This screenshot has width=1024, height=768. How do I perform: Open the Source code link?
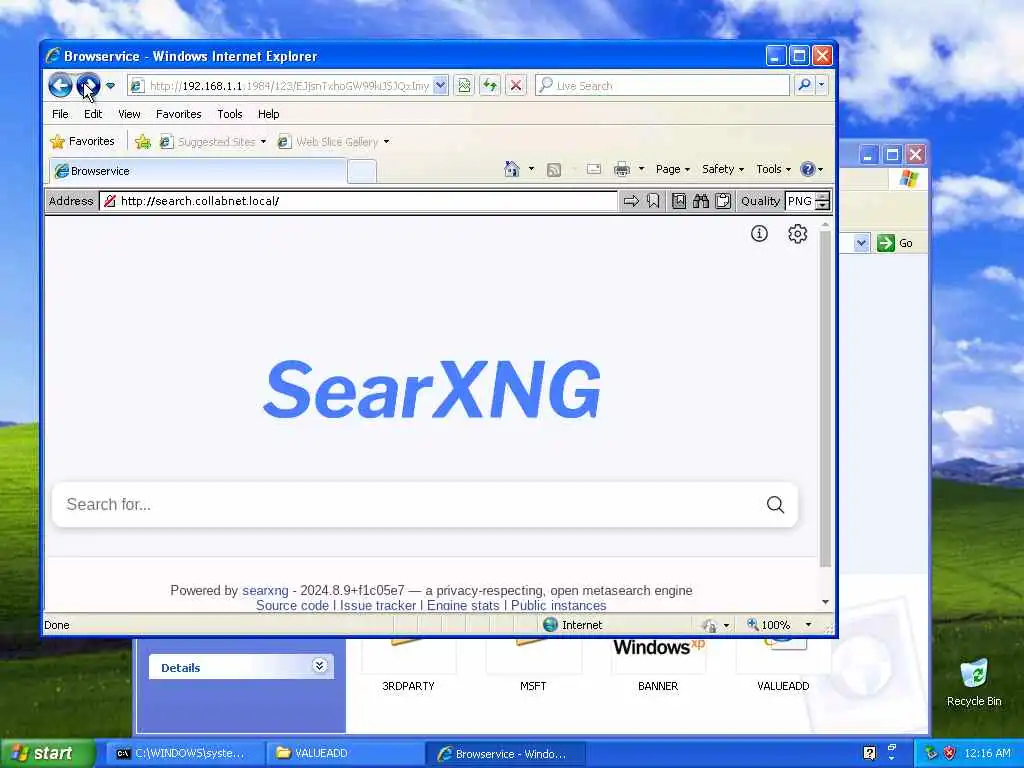(293, 605)
